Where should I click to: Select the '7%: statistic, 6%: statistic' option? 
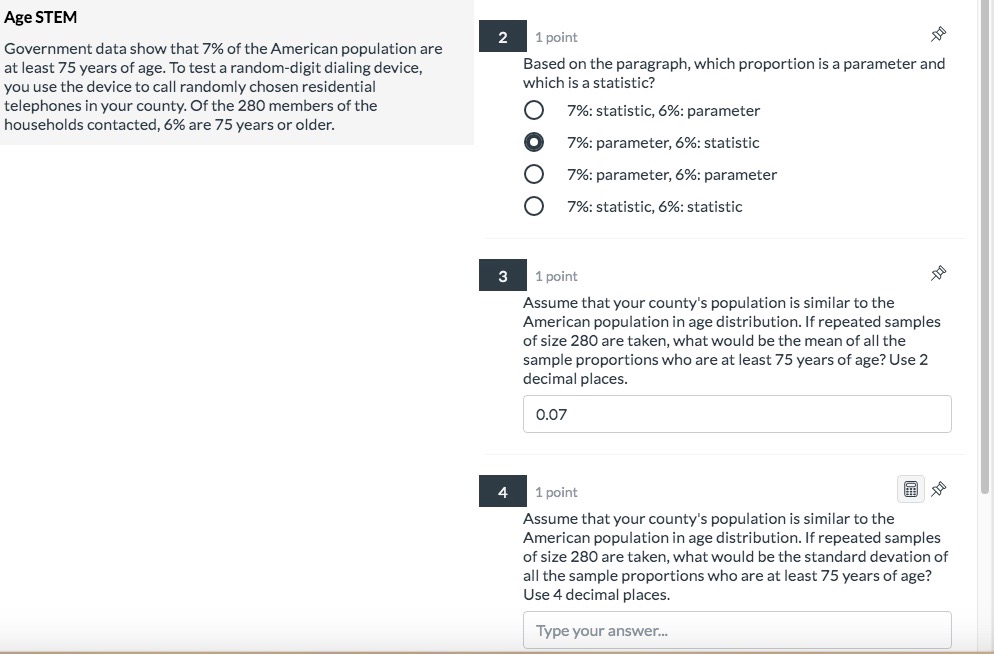coord(534,206)
